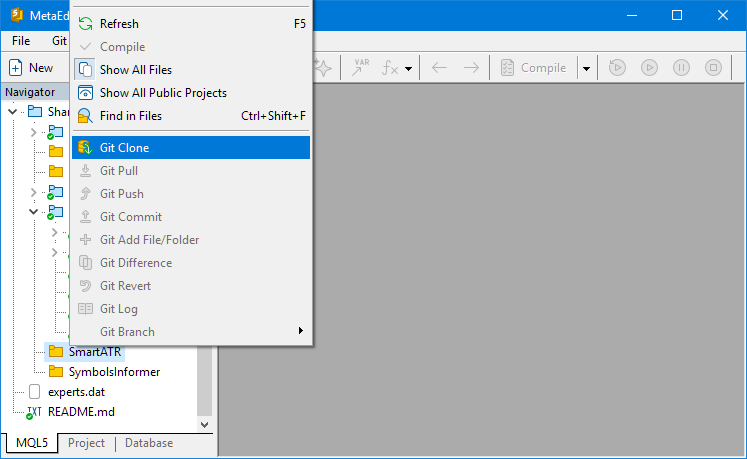Select the SmartATR folder
Viewport: 747px width, 459px height.
tap(95, 352)
